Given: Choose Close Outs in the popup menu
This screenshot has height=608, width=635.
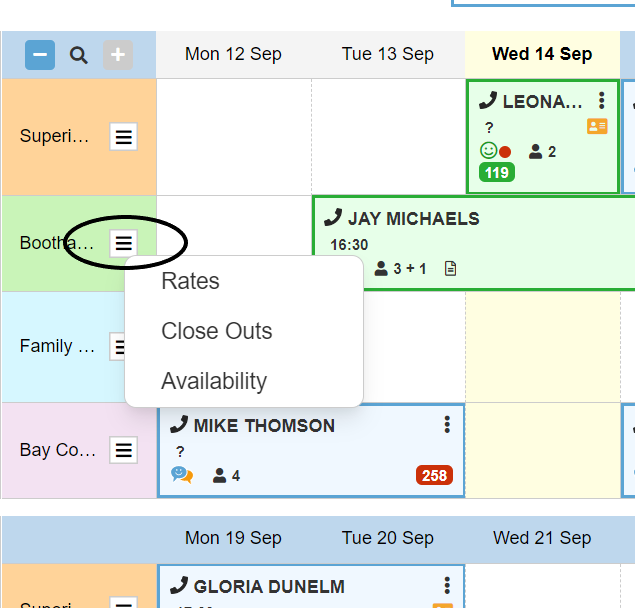Looking at the screenshot, I should [216, 331].
